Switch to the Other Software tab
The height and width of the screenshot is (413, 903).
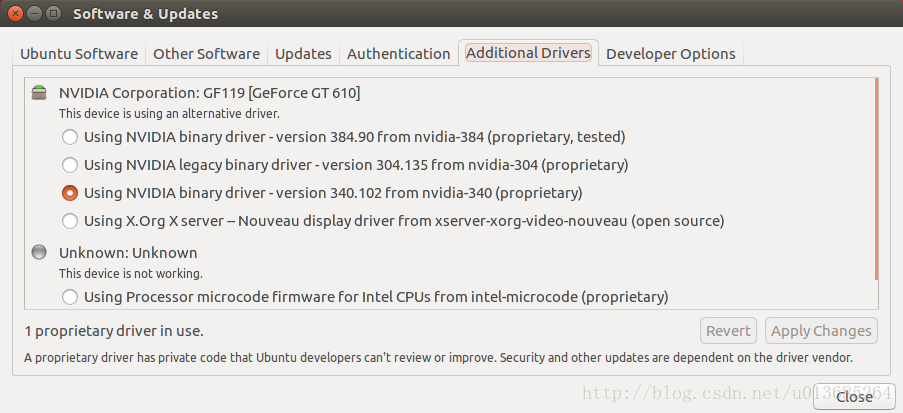(x=207, y=54)
